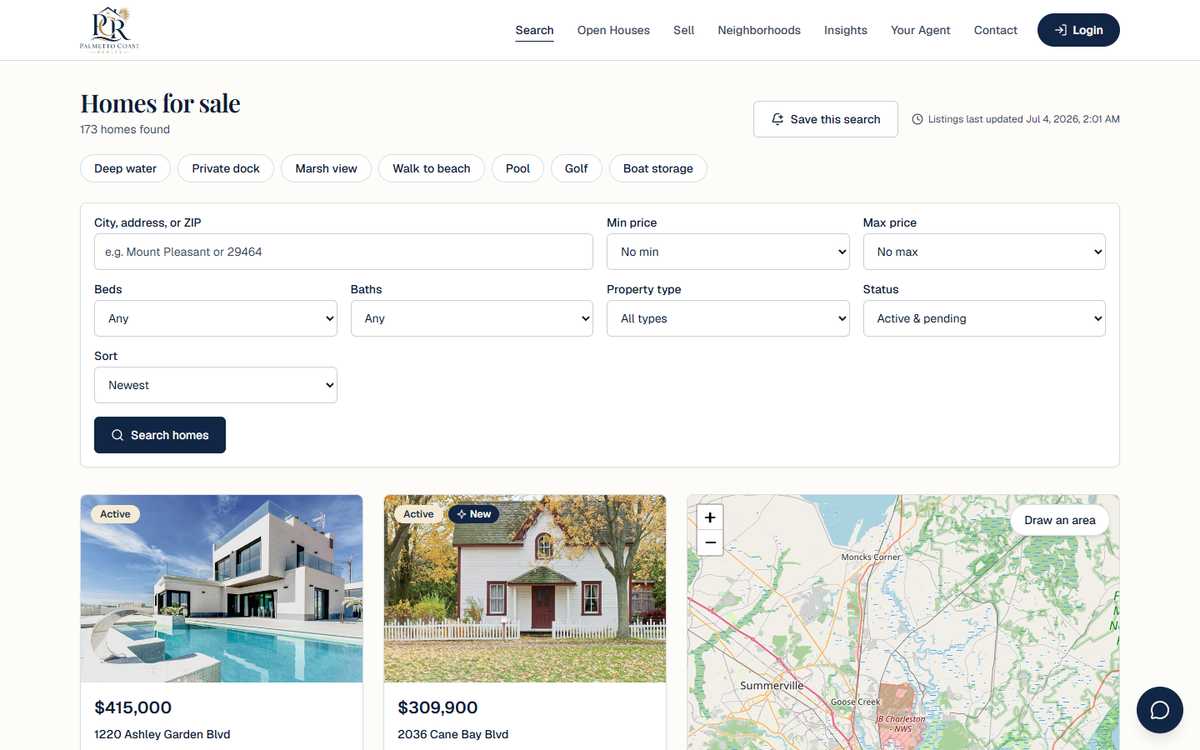Open the $415,000 listing photo
This screenshot has width=1200, height=750.
coord(222,589)
